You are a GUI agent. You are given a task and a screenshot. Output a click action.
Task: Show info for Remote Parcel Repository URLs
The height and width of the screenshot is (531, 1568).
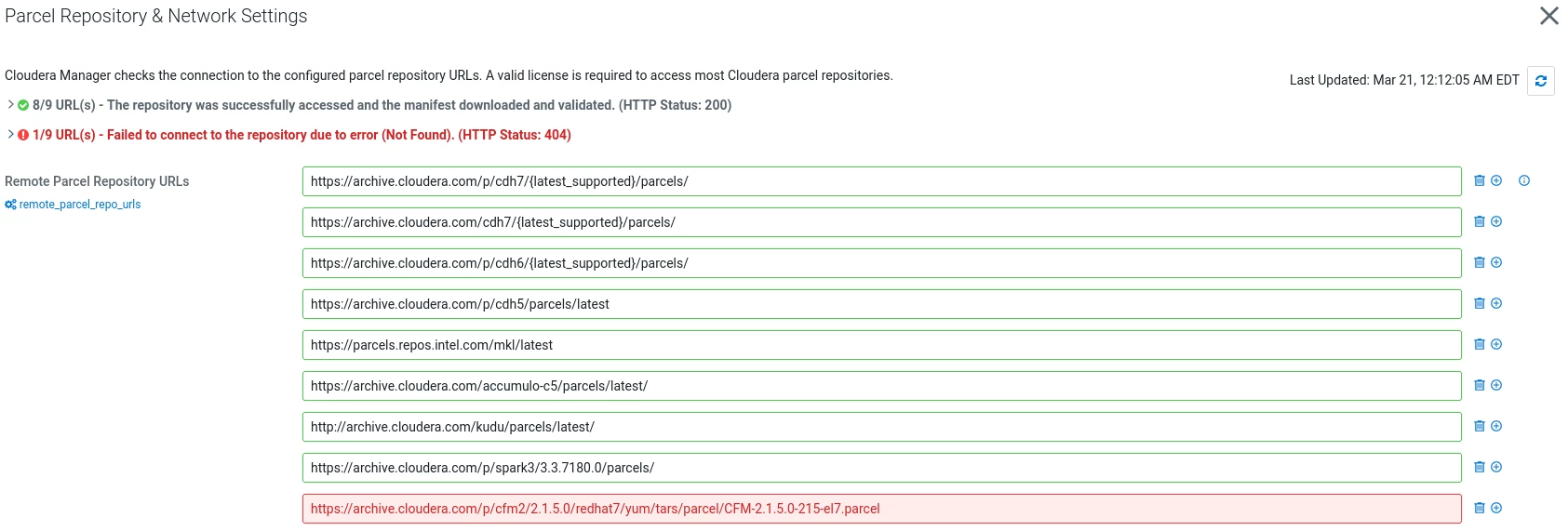click(1524, 180)
